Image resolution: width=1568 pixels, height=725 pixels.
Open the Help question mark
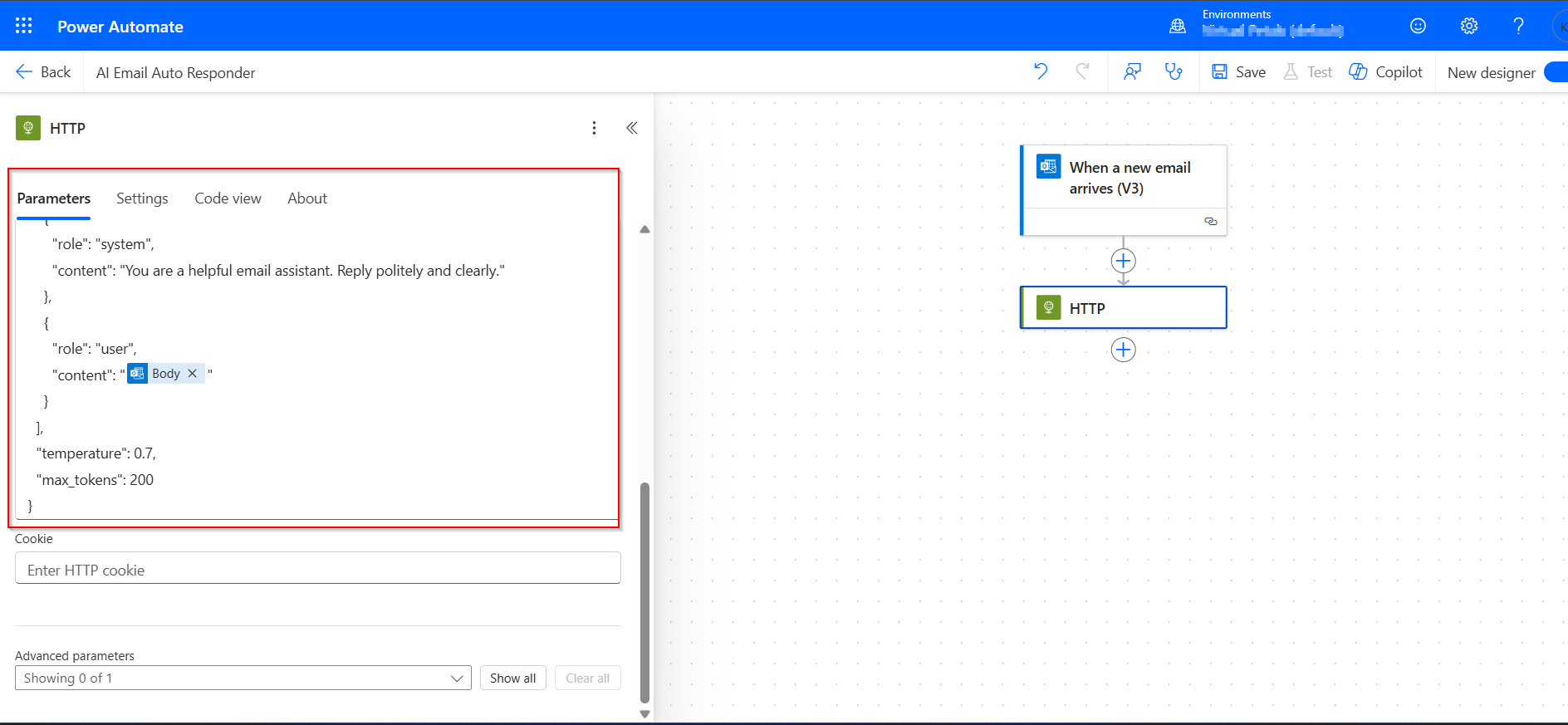coord(1519,26)
